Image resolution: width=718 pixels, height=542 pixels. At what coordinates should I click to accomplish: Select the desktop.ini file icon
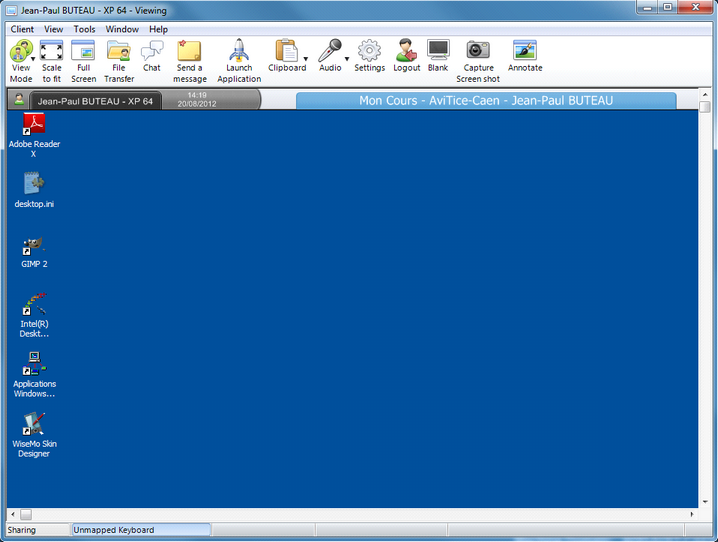click(34, 190)
